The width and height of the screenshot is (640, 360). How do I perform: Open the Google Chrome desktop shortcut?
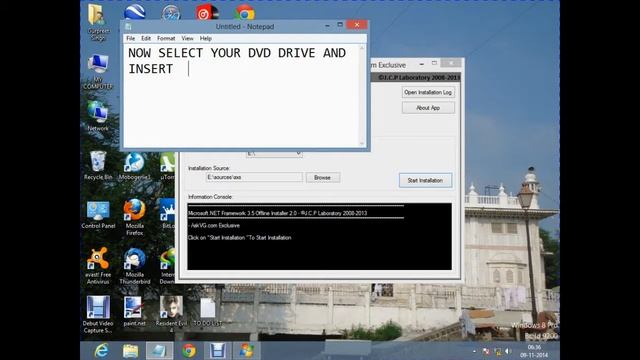[244, 12]
